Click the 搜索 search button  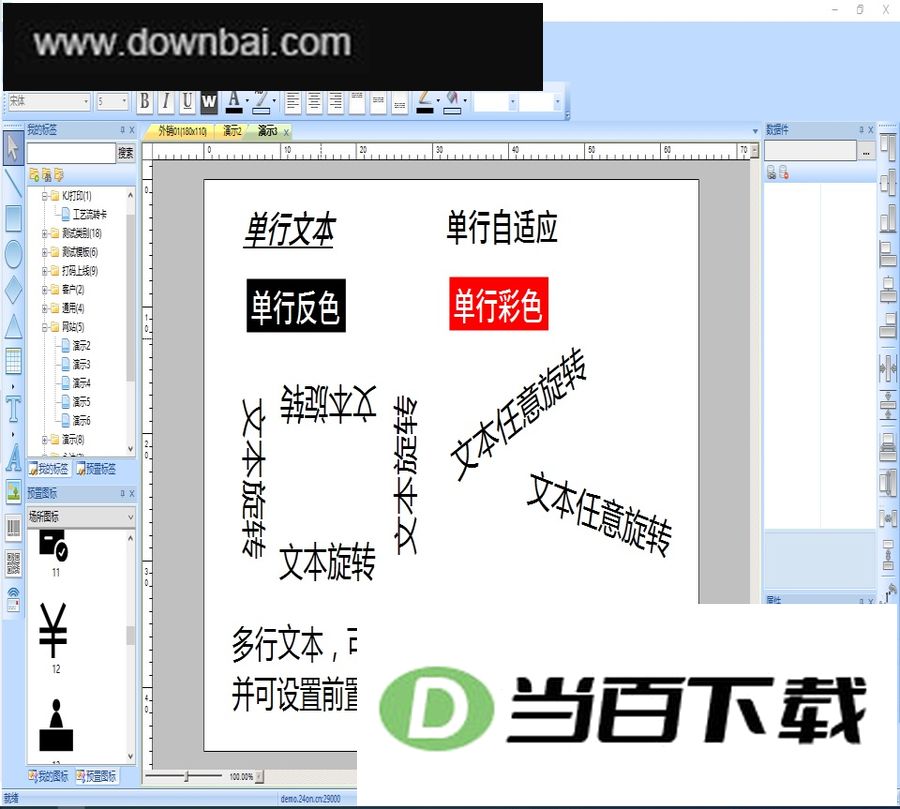126,153
